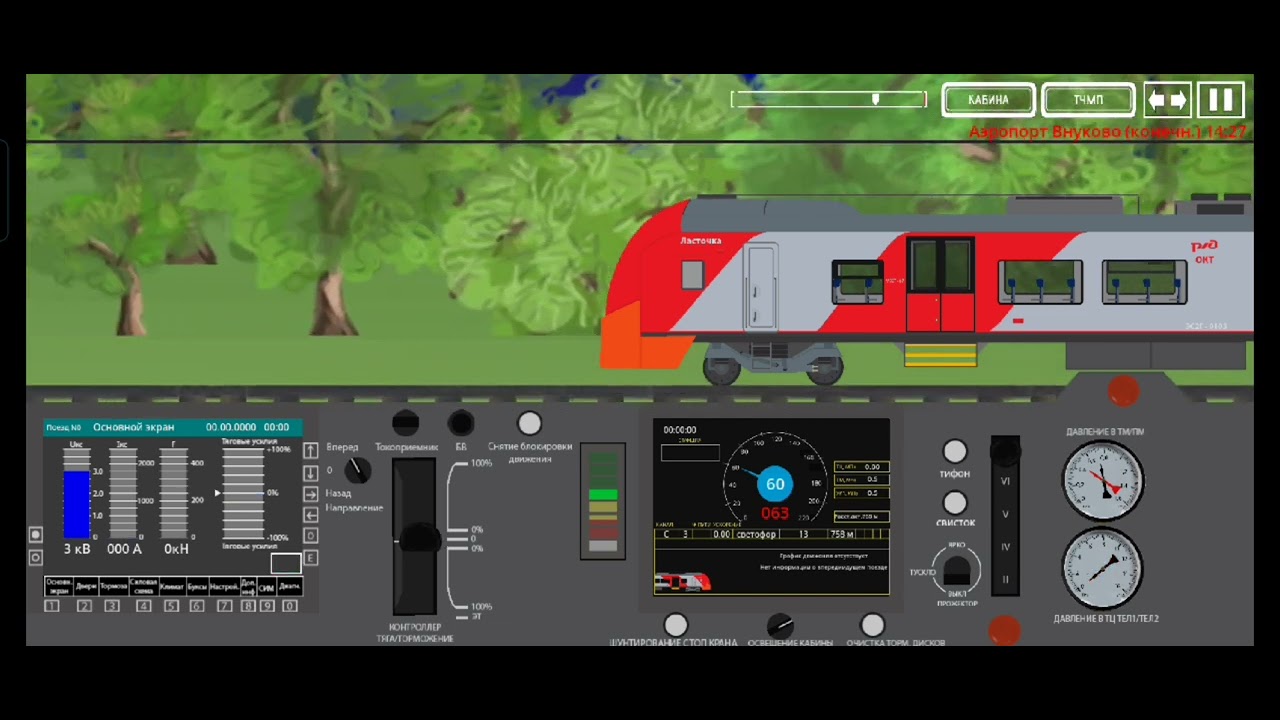Screen dimensions: 1280x720
Task: Toggle the ОСВЕЩЕНИЕ КАБИНЫ cabin light knob
Action: pos(779,625)
